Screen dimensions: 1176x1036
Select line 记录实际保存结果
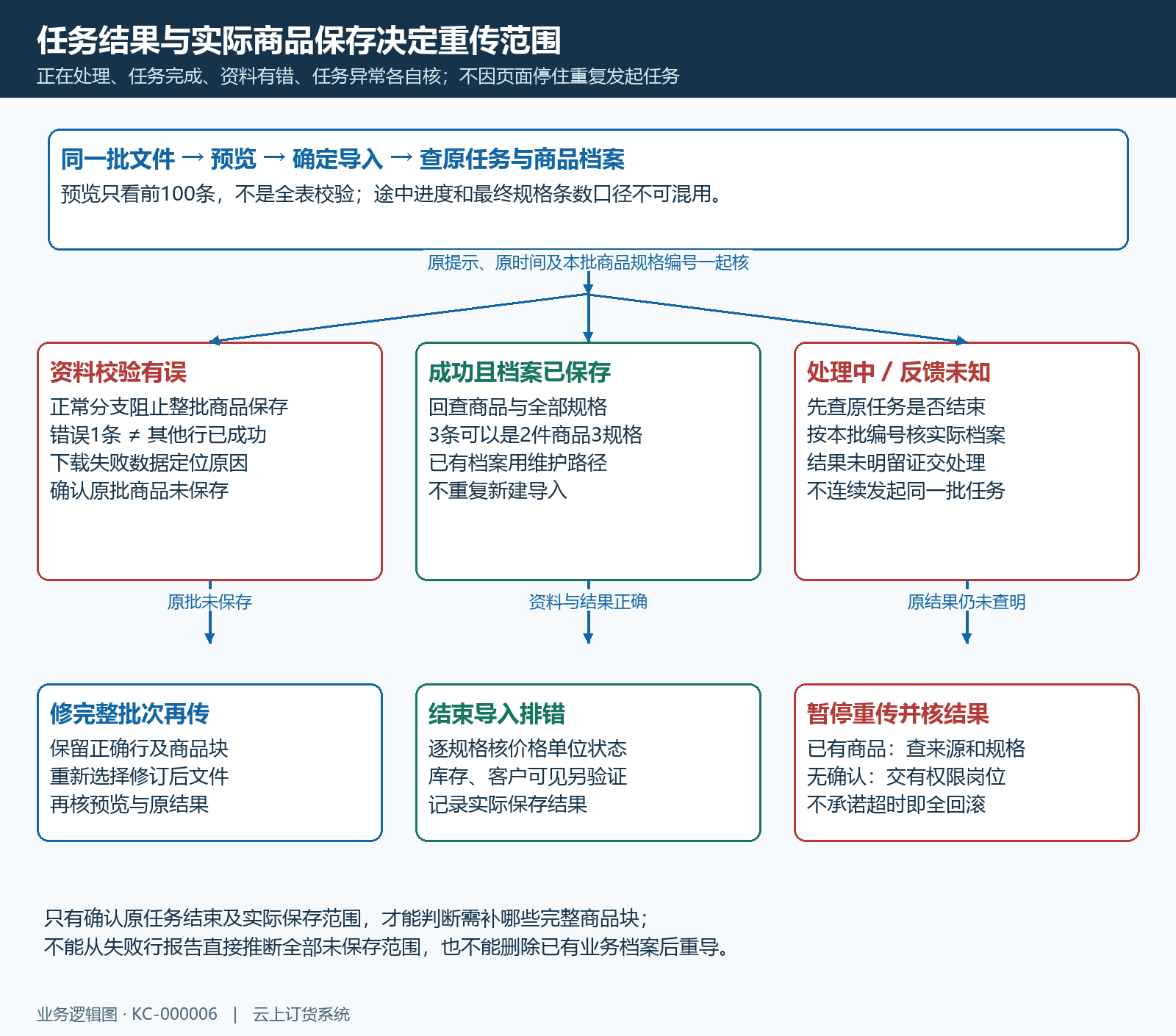point(508,805)
